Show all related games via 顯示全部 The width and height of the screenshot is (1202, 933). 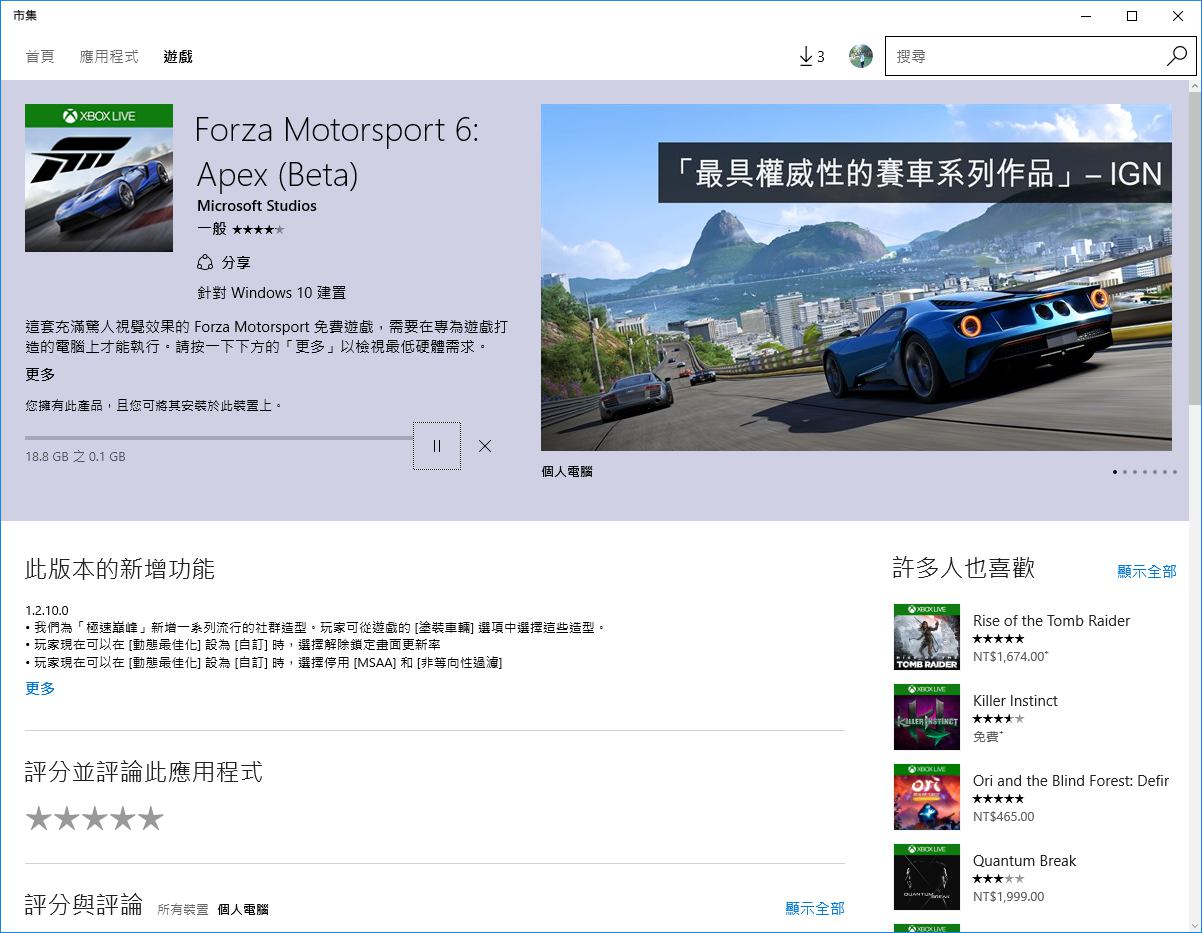[x=1146, y=571]
